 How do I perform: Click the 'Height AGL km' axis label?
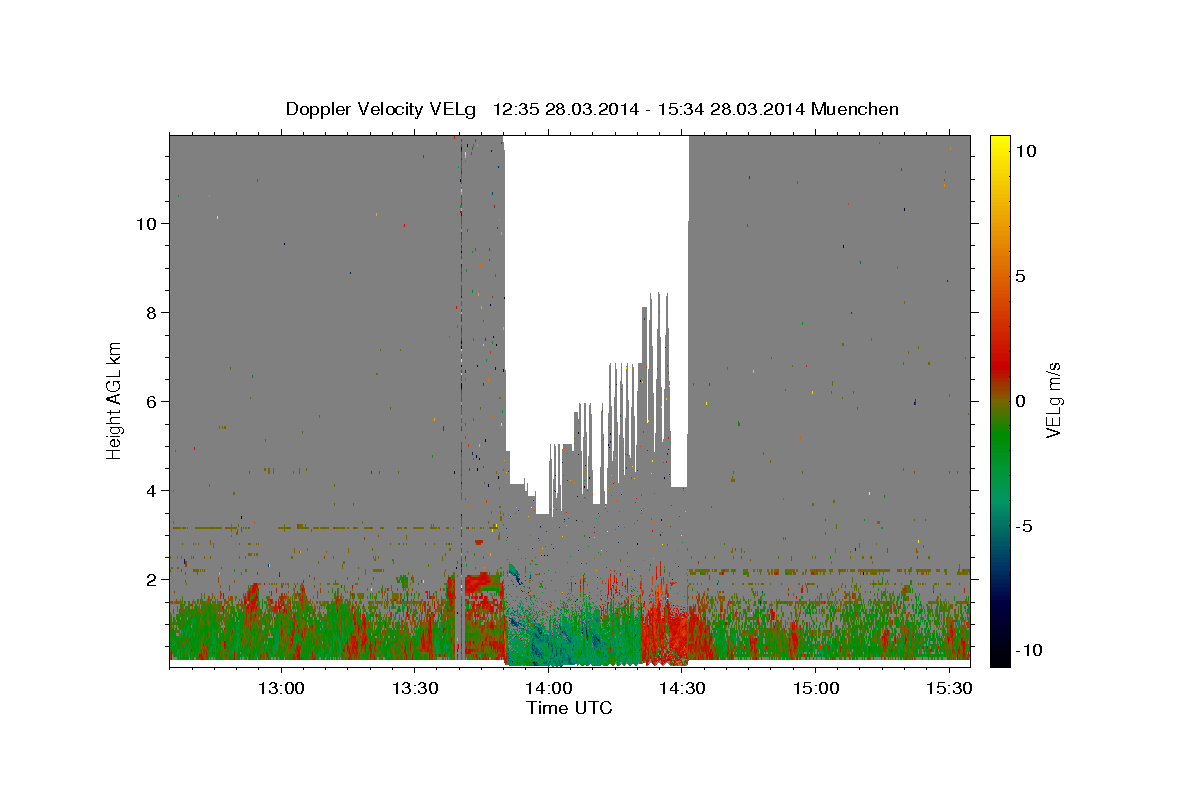point(115,400)
